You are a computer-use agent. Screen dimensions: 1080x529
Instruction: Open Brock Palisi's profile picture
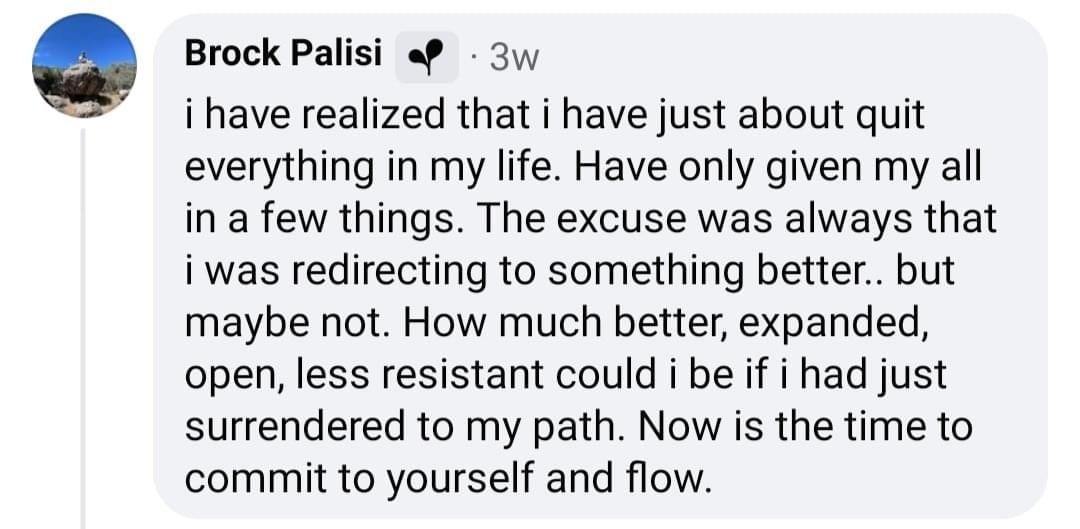[x=84, y=66]
